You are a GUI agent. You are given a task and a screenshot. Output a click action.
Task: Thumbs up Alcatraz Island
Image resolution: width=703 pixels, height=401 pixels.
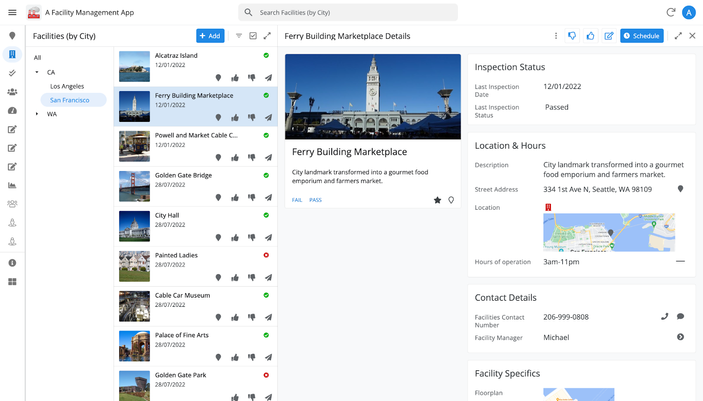(x=235, y=78)
